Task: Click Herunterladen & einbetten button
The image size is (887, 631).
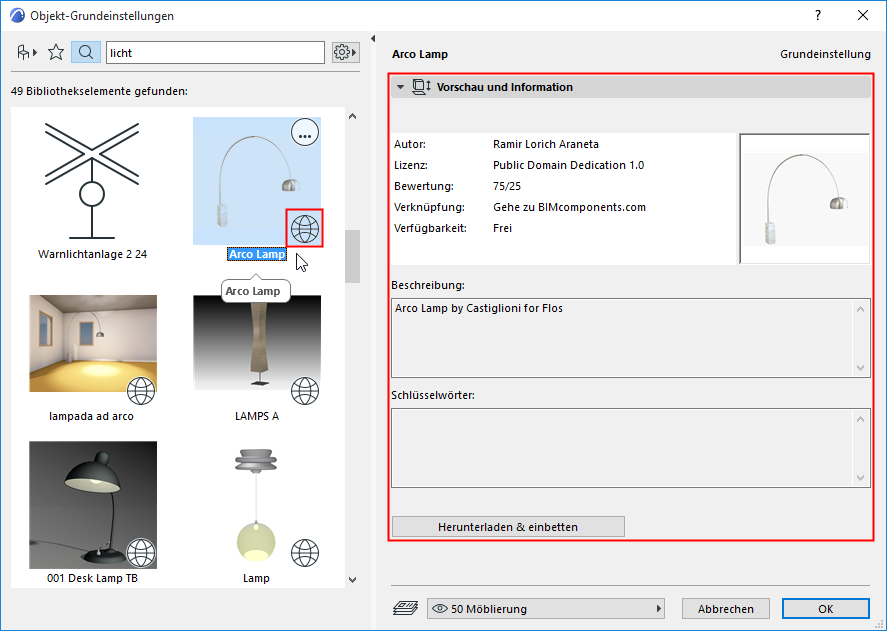Action: tap(508, 527)
